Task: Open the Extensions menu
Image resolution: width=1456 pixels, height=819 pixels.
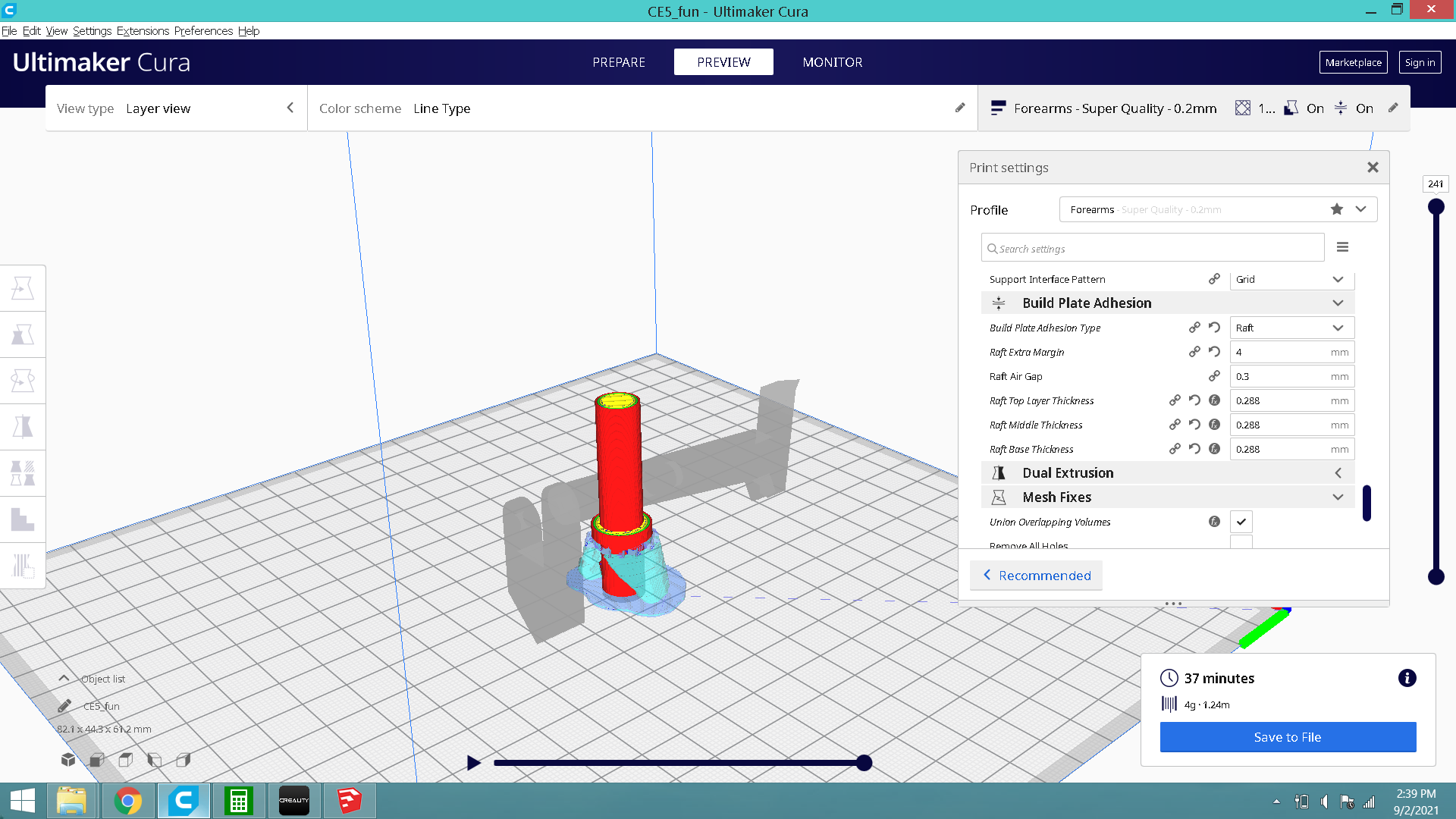Action: tap(143, 31)
